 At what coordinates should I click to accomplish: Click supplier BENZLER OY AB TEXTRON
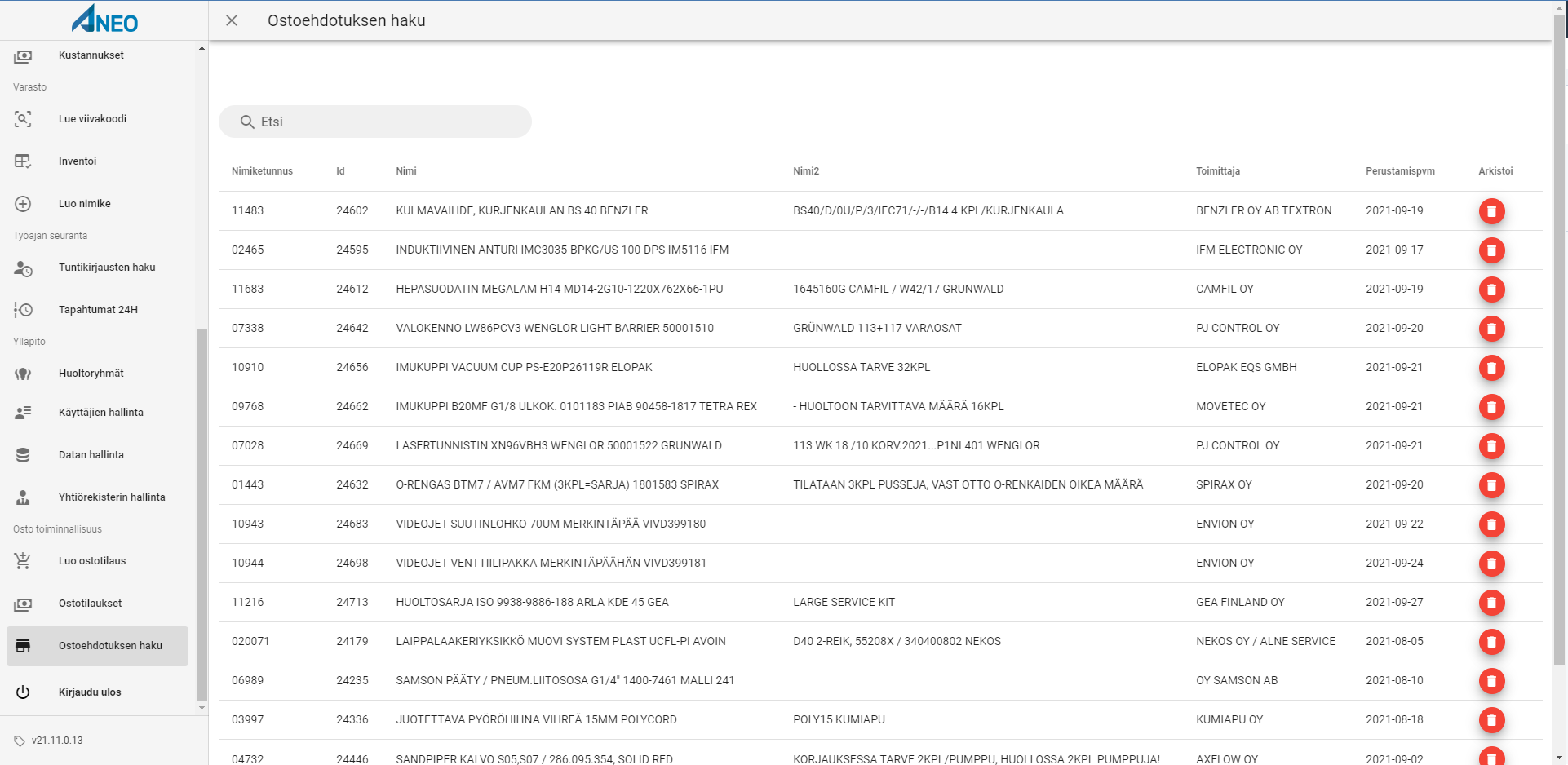tap(1264, 210)
